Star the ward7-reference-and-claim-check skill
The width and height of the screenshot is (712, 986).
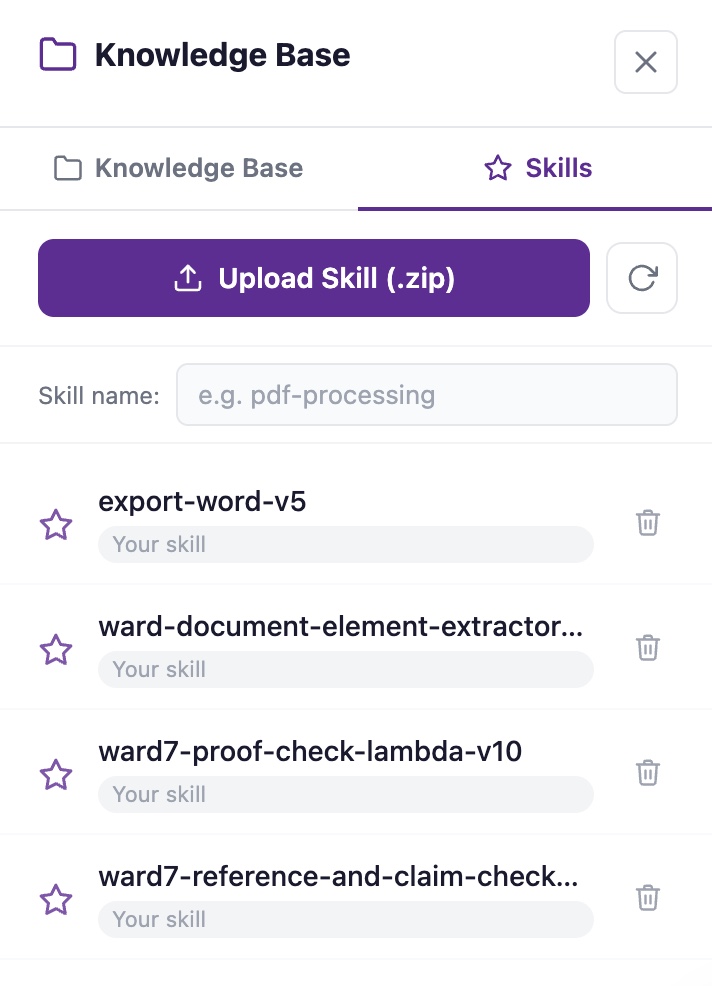point(56,899)
